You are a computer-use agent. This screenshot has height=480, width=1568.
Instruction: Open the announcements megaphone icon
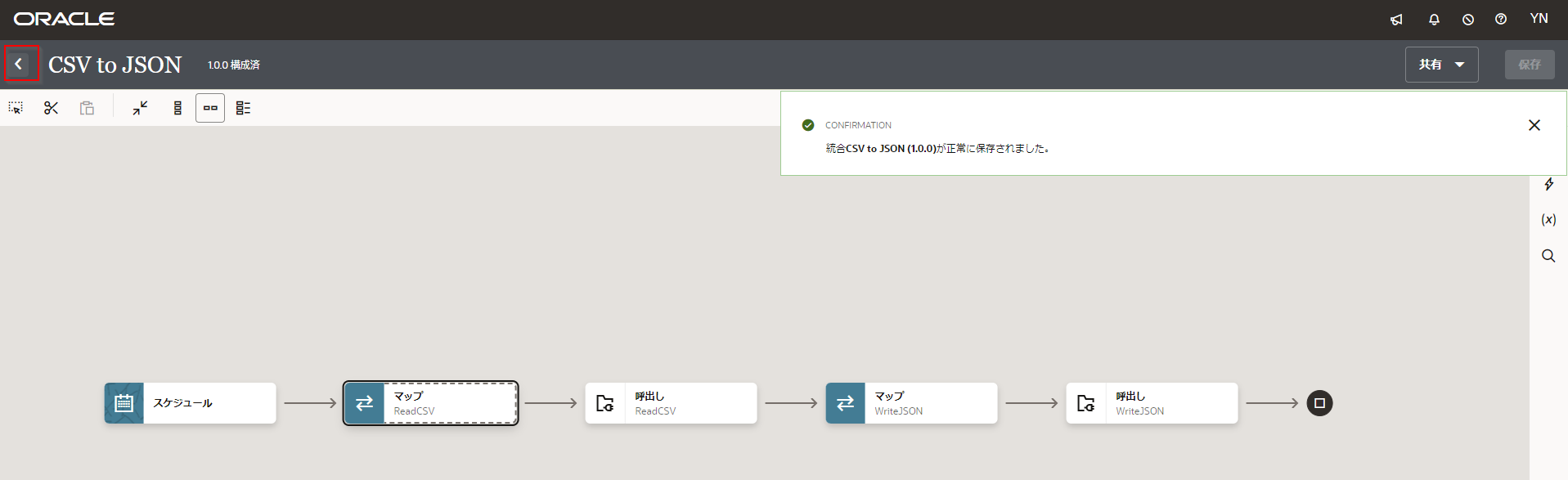[x=1396, y=20]
